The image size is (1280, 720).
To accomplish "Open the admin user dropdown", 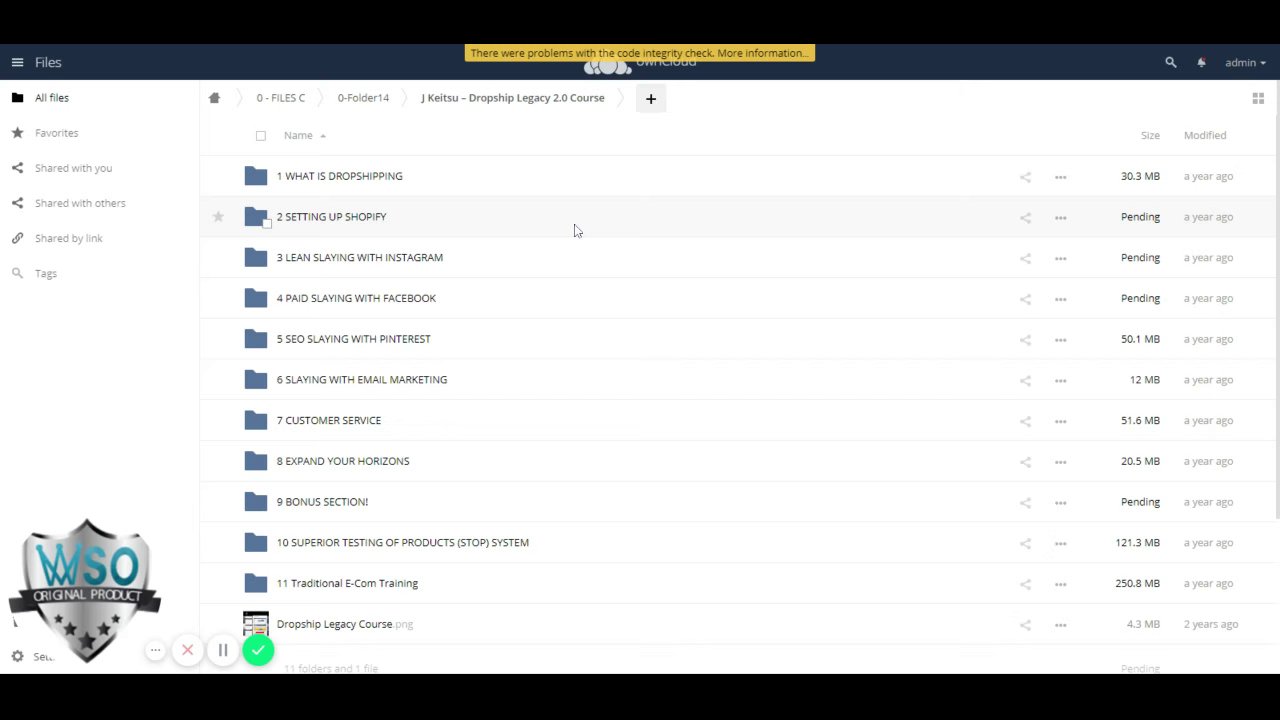I will pos(1245,62).
